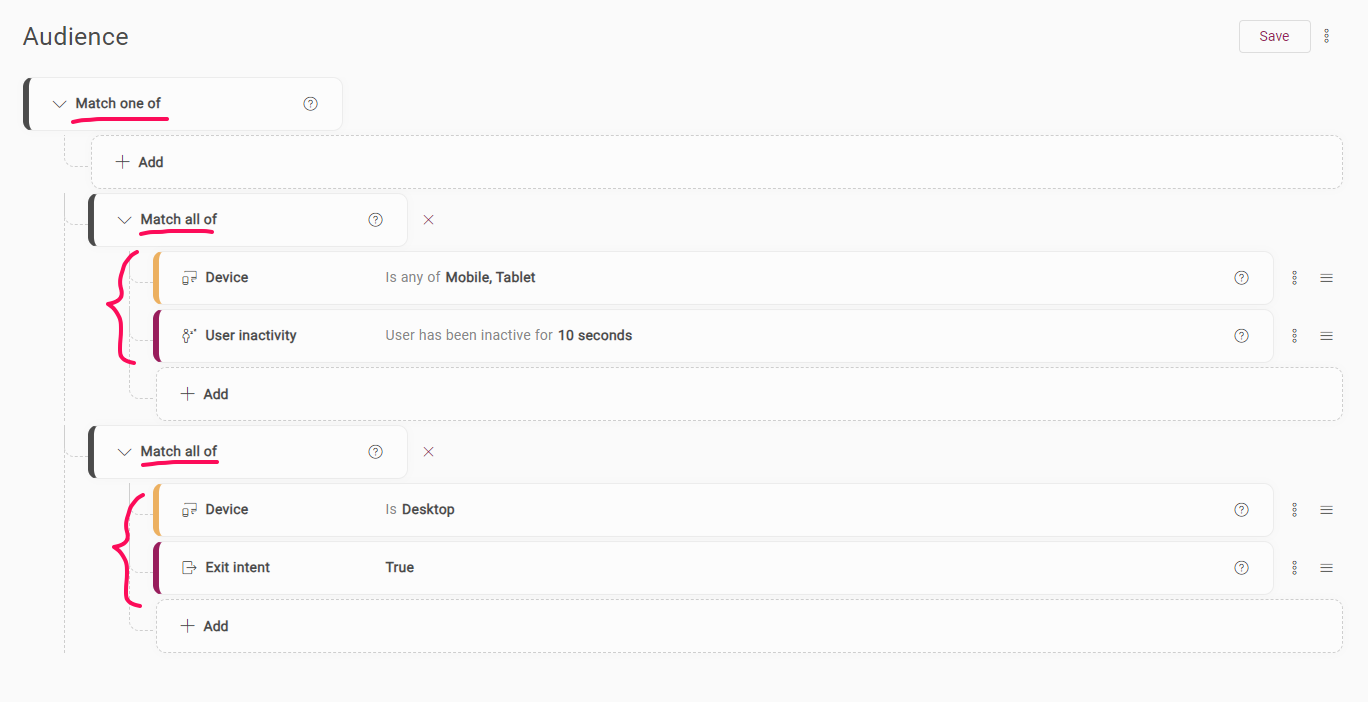This screenshot has height=702, width=1368.
Task: Open help for Exit intent condition
Action: 1241,568
